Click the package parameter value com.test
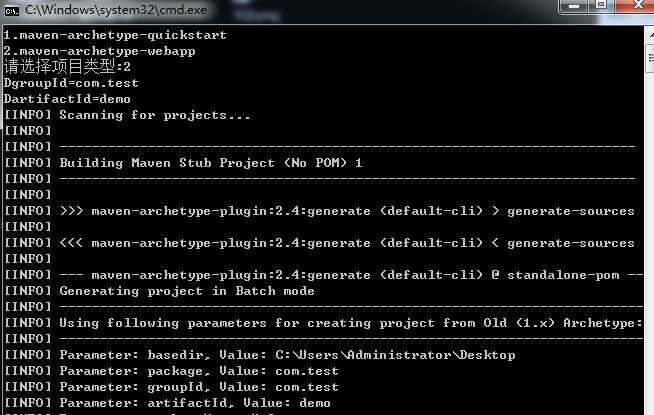654x415 pixels. pos(307,371)
